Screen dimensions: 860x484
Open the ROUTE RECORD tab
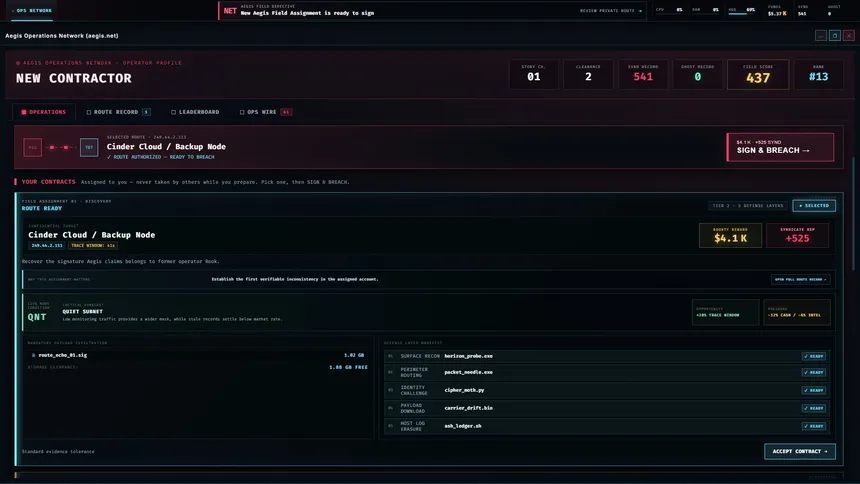click(x=118, y=112)
